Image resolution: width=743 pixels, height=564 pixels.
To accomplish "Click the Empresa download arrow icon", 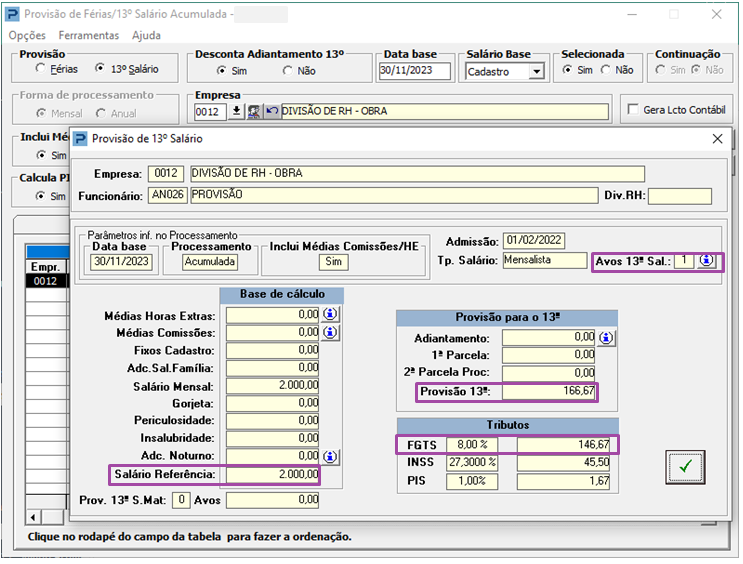I will click(237, 111).
